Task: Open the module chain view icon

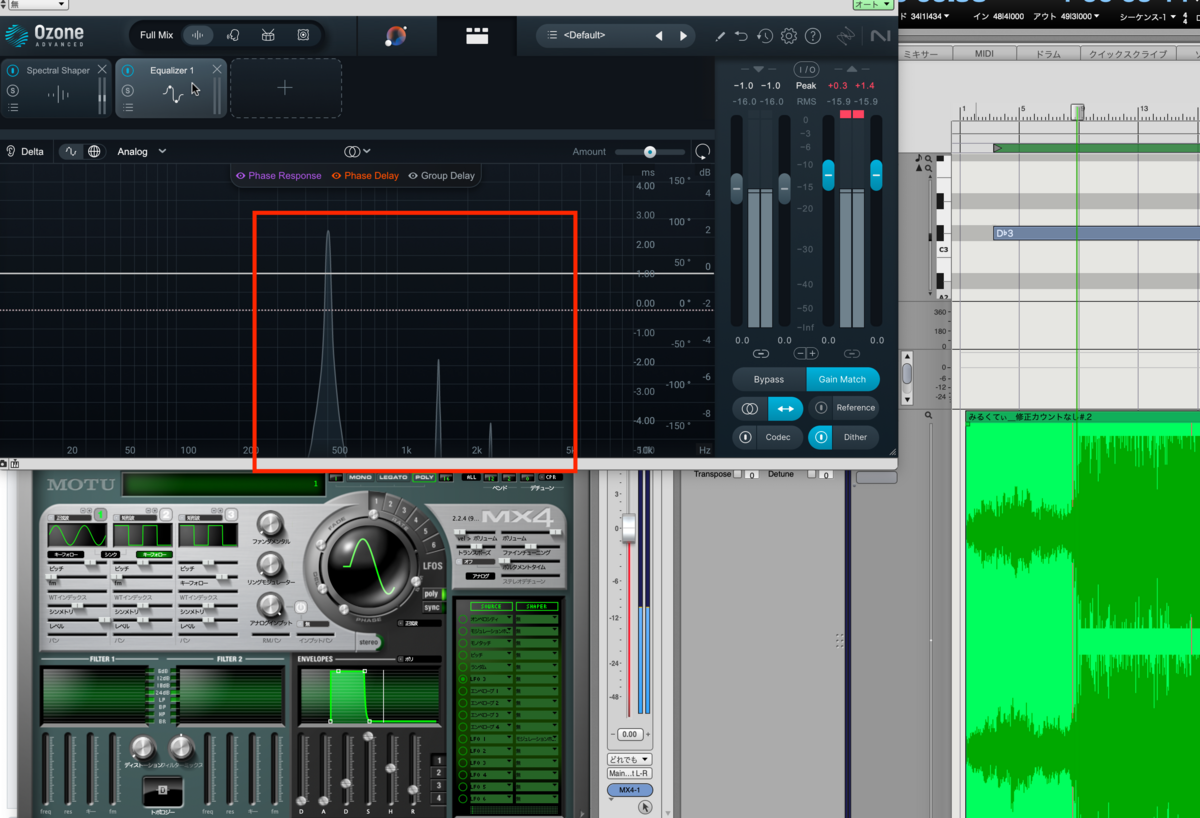Action: (477, 36)
